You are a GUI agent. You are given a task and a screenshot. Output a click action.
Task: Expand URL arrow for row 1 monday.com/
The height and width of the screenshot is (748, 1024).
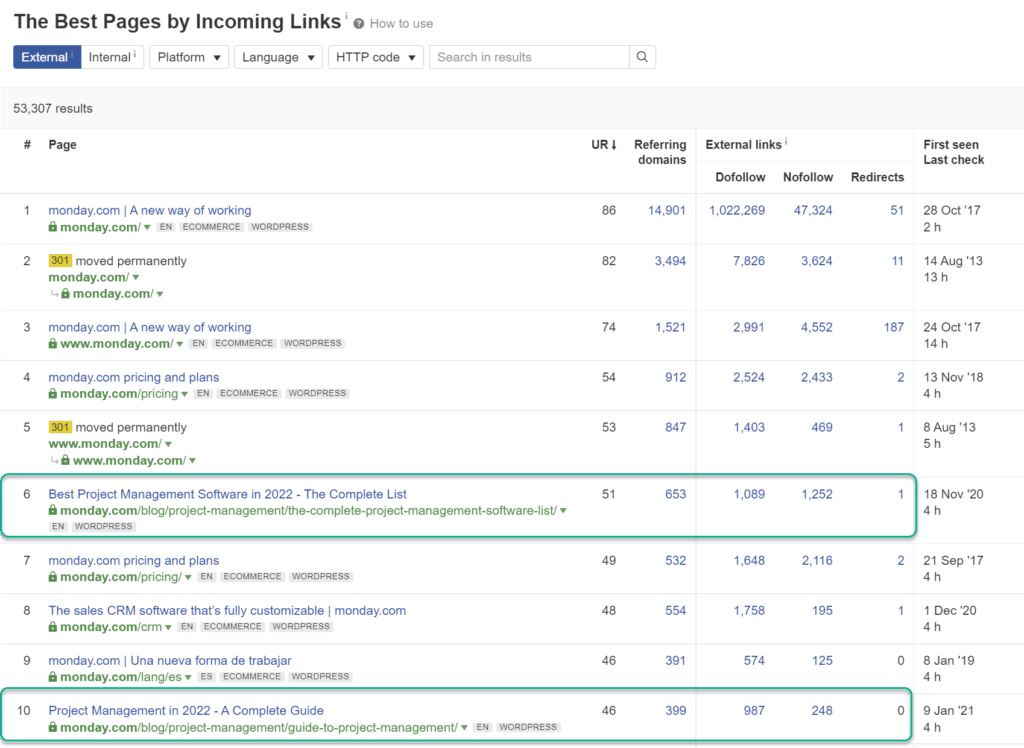click(x=147, y=227)
